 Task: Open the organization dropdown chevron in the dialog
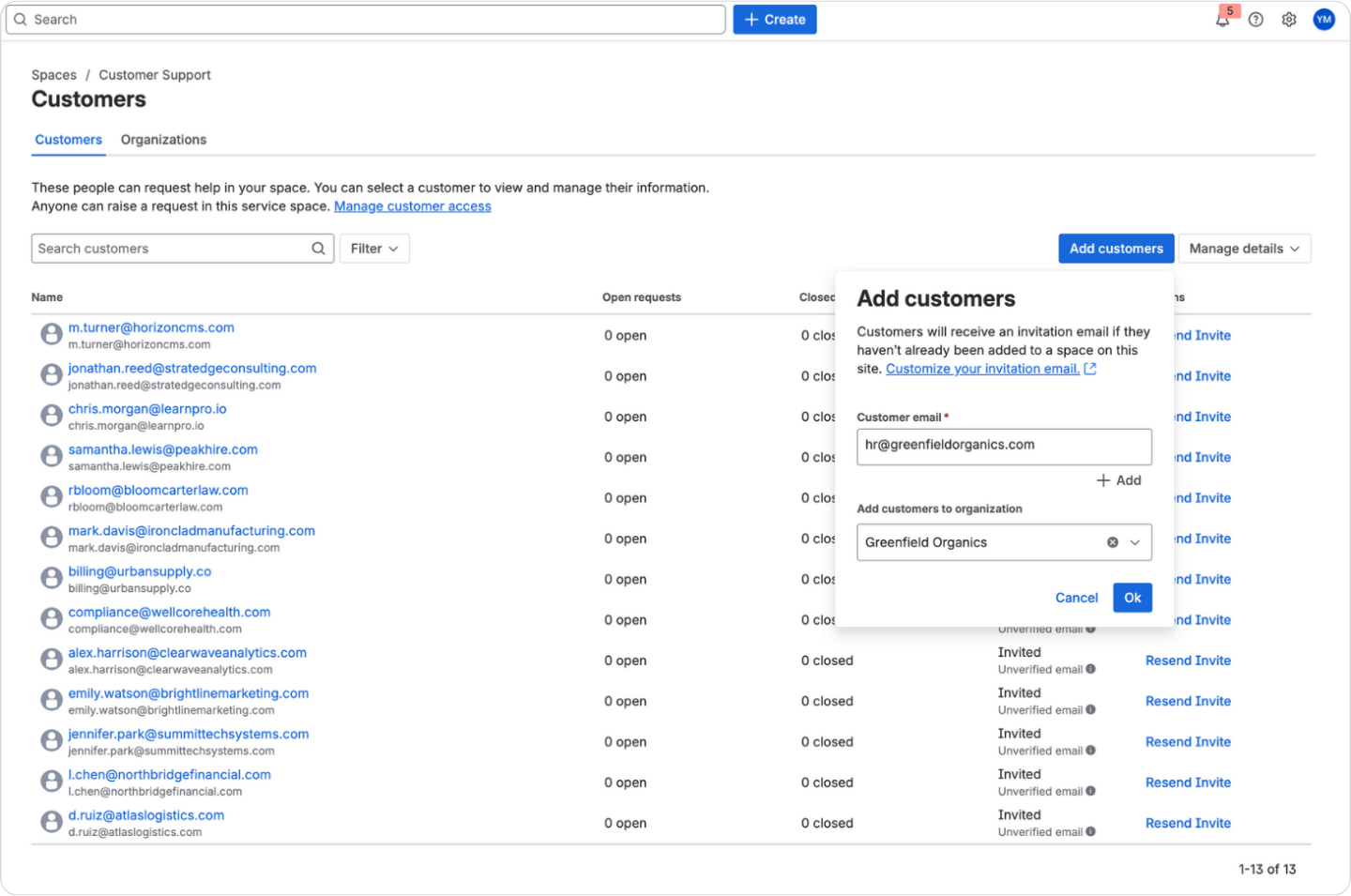coord(1133,541)
